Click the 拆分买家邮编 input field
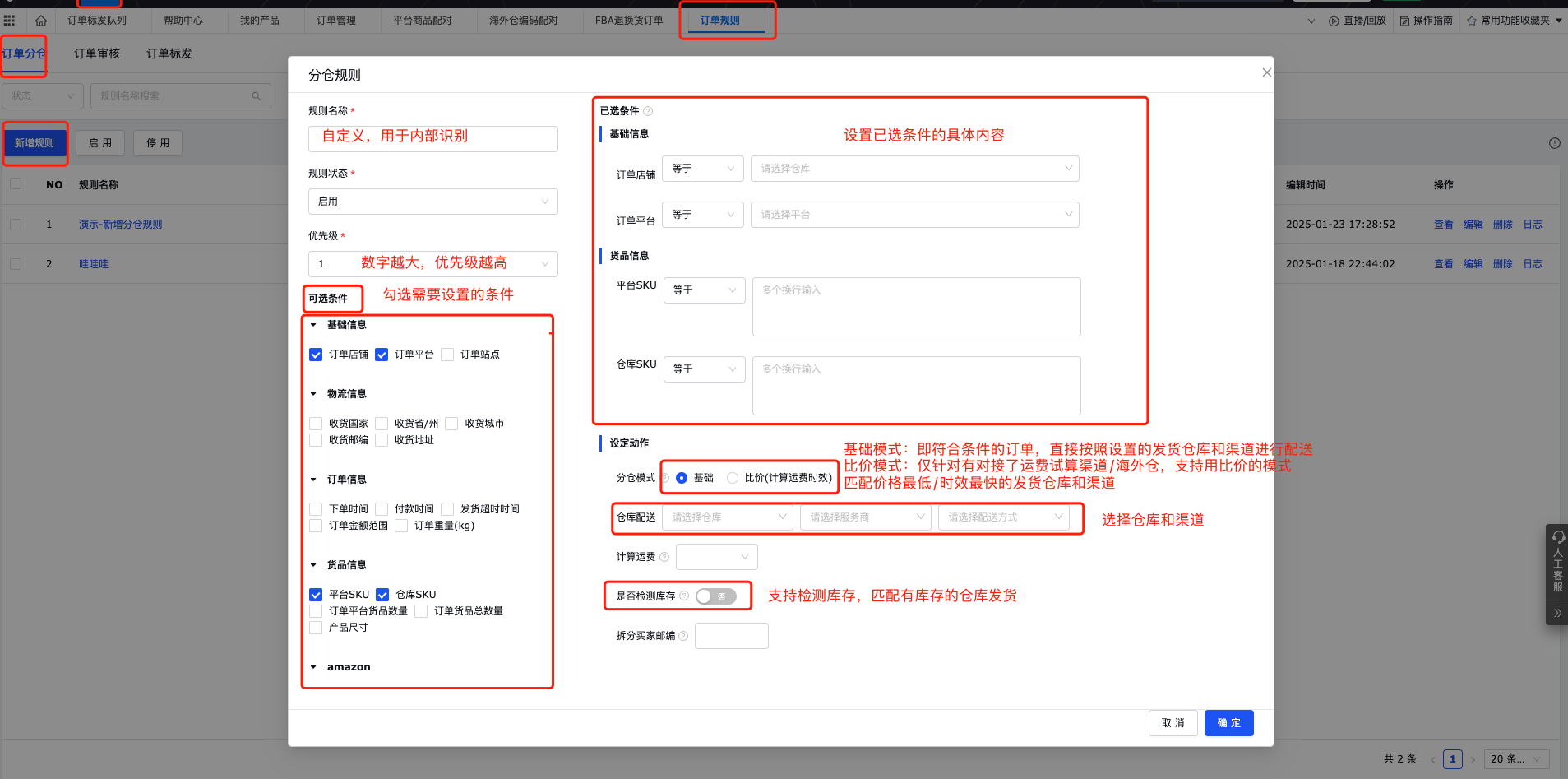 730,635
